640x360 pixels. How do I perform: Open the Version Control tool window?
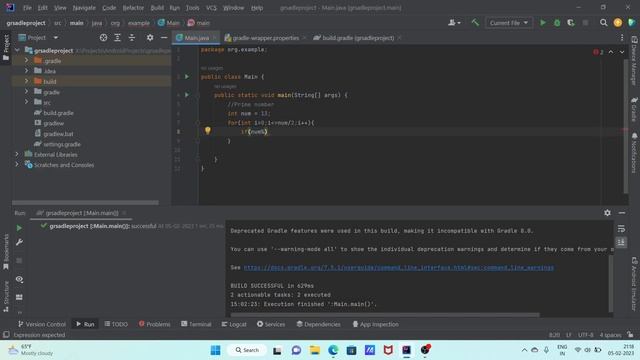point(42,324)
